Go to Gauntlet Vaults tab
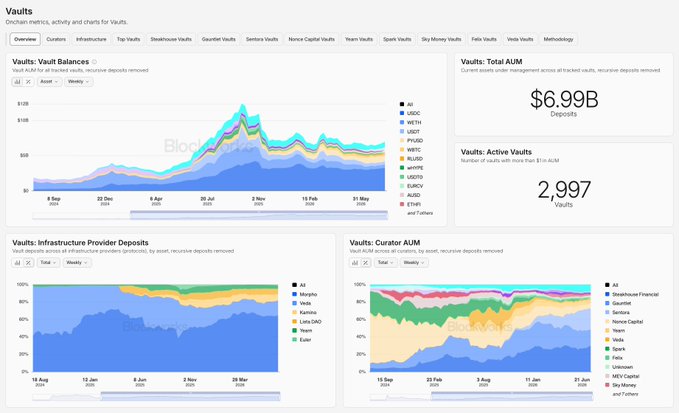 pyautogui.click(x=219, y=39)
